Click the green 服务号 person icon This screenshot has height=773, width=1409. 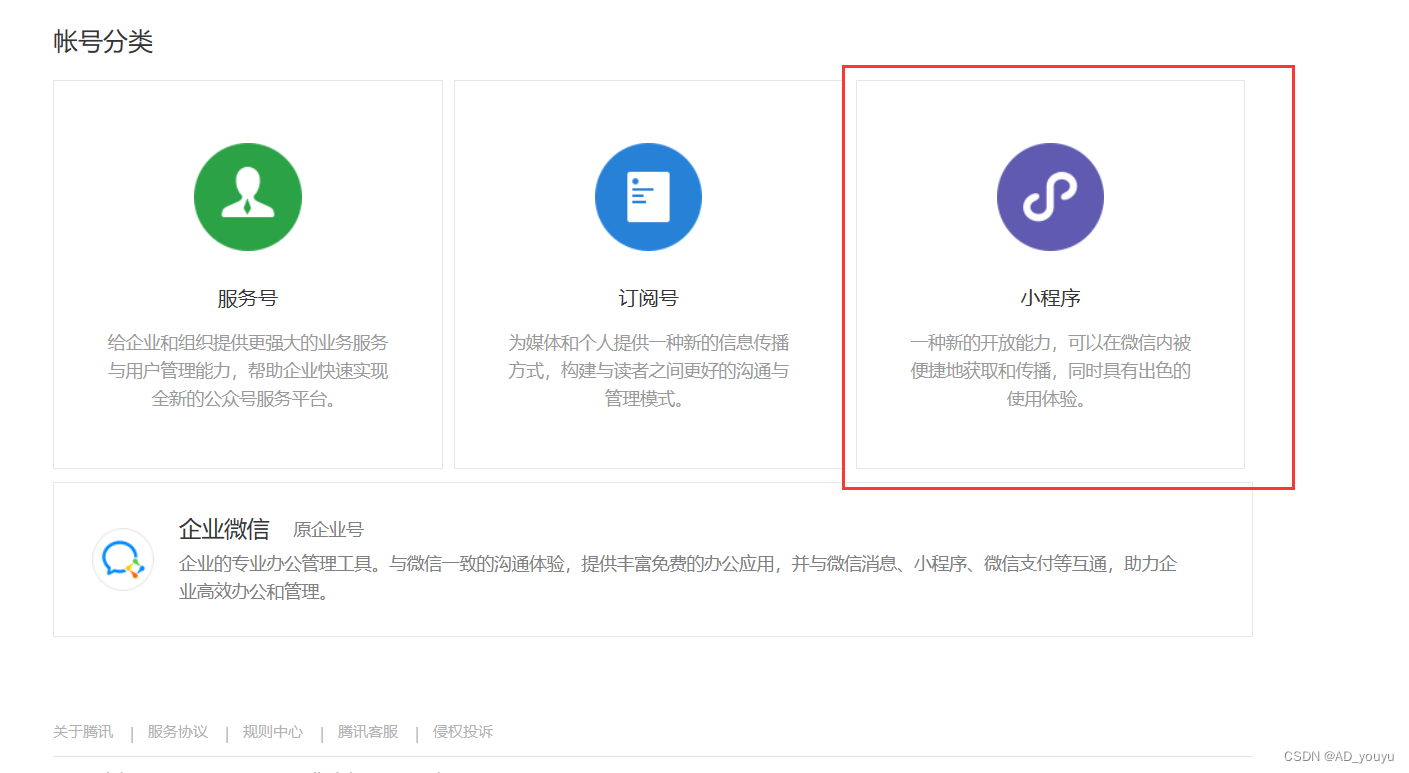click(x=248, y=197)
